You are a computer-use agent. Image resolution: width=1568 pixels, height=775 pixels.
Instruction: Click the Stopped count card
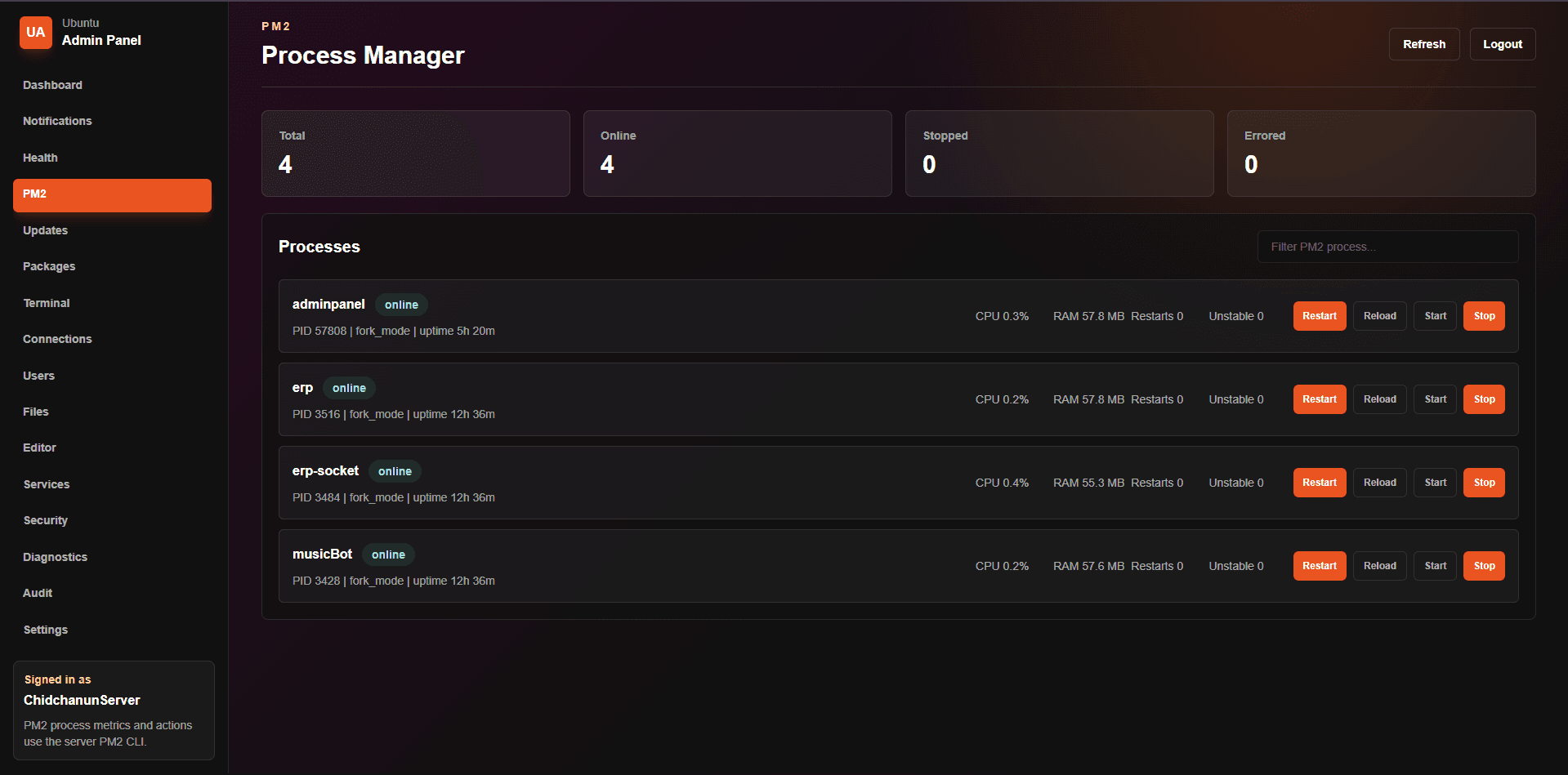[x=1059, y=154]
